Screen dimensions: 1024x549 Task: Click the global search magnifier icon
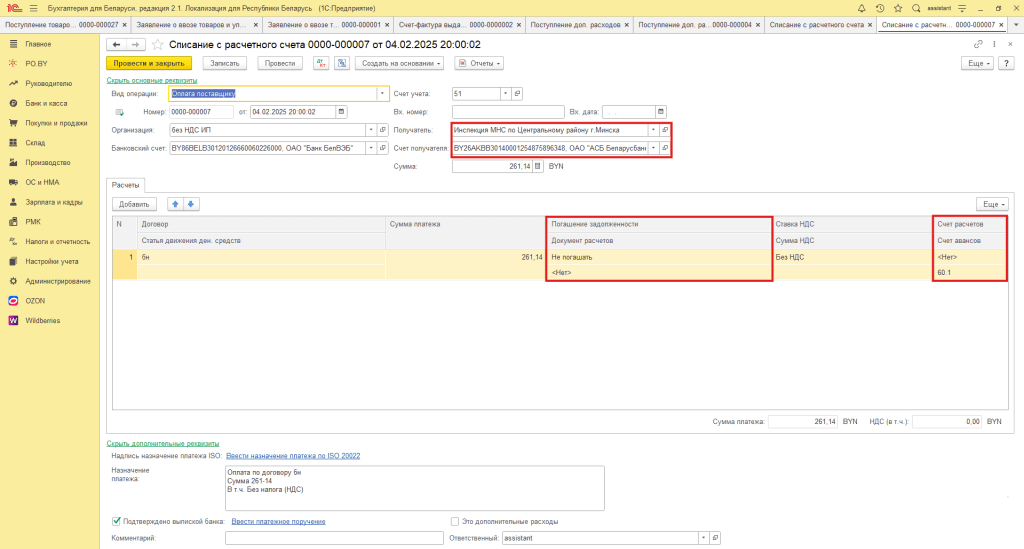(x=916, y=8)
